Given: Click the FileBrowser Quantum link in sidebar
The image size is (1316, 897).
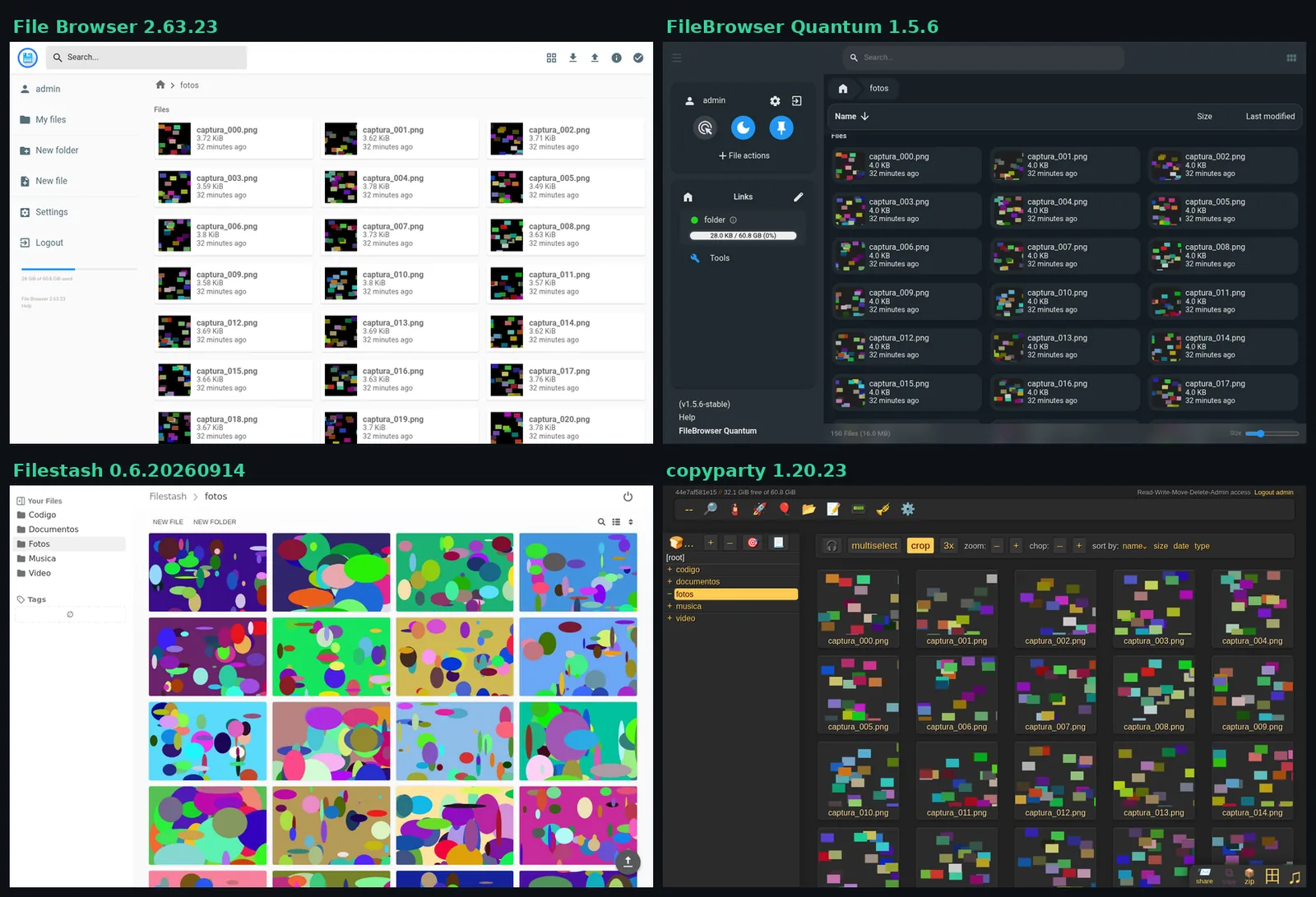Looking at the screenshot, I should point(717,431).
